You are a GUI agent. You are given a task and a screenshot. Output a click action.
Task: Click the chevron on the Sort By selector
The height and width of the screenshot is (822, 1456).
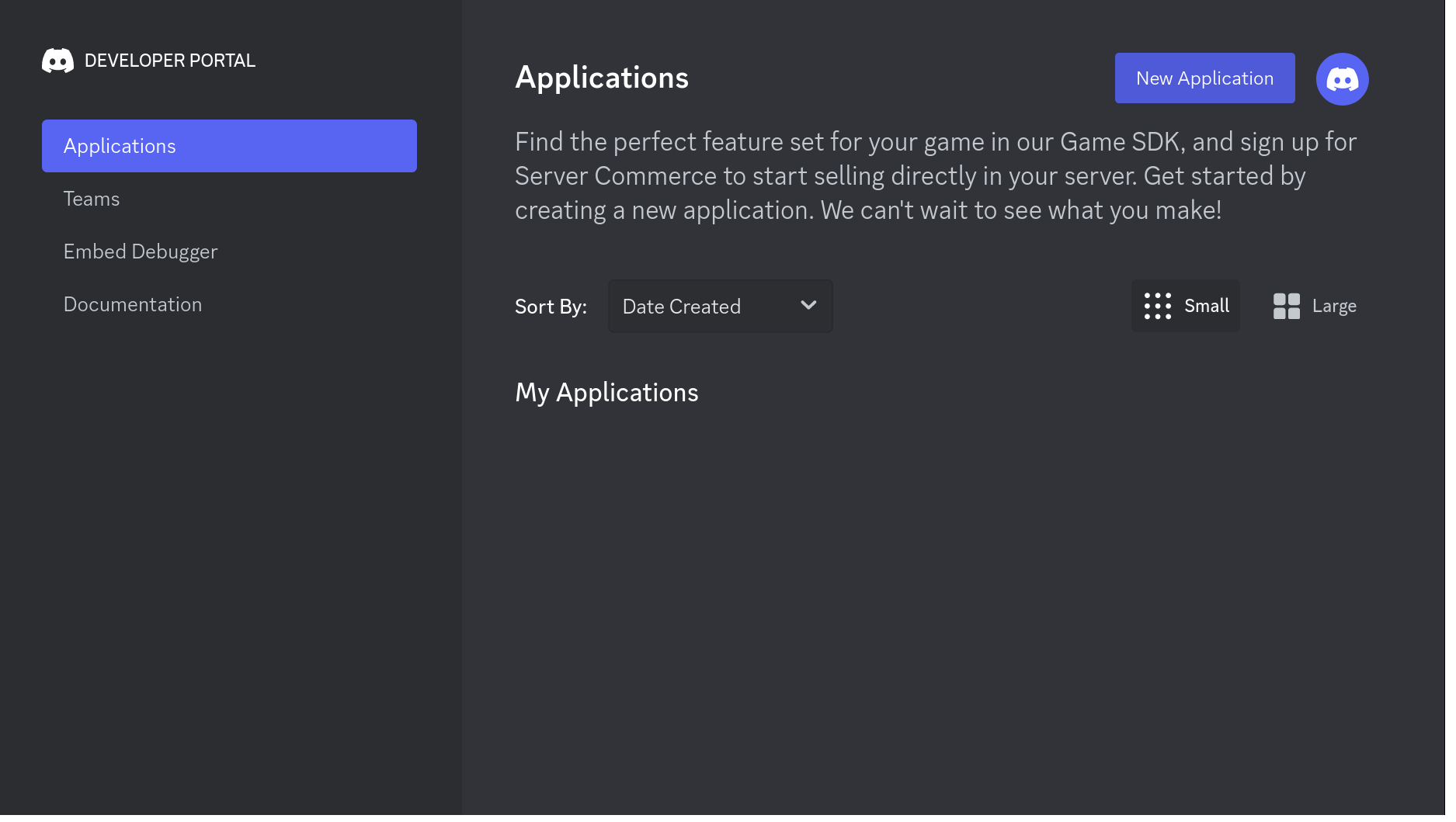808,306
